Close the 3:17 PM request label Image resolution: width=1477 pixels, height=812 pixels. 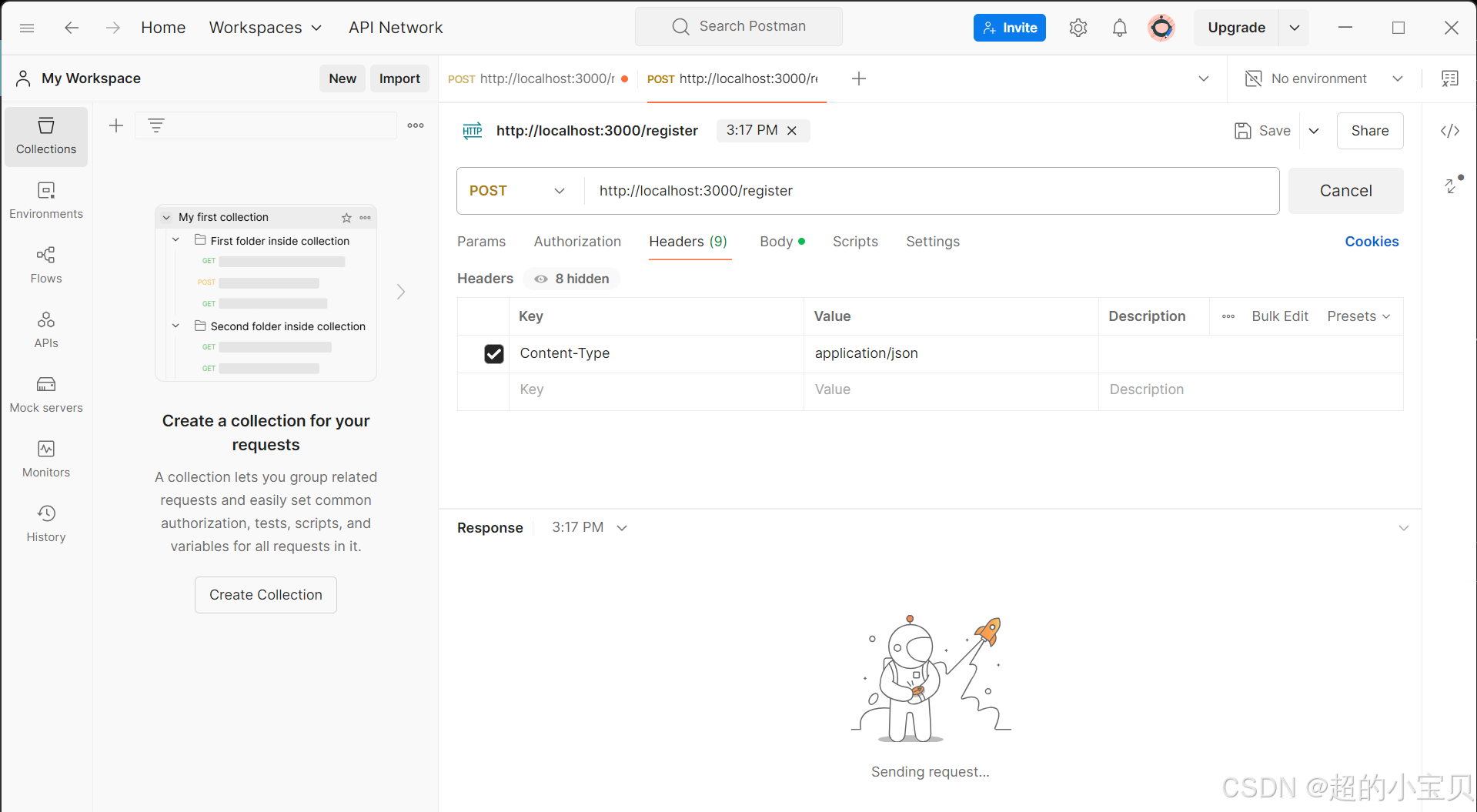coord(792,131)
